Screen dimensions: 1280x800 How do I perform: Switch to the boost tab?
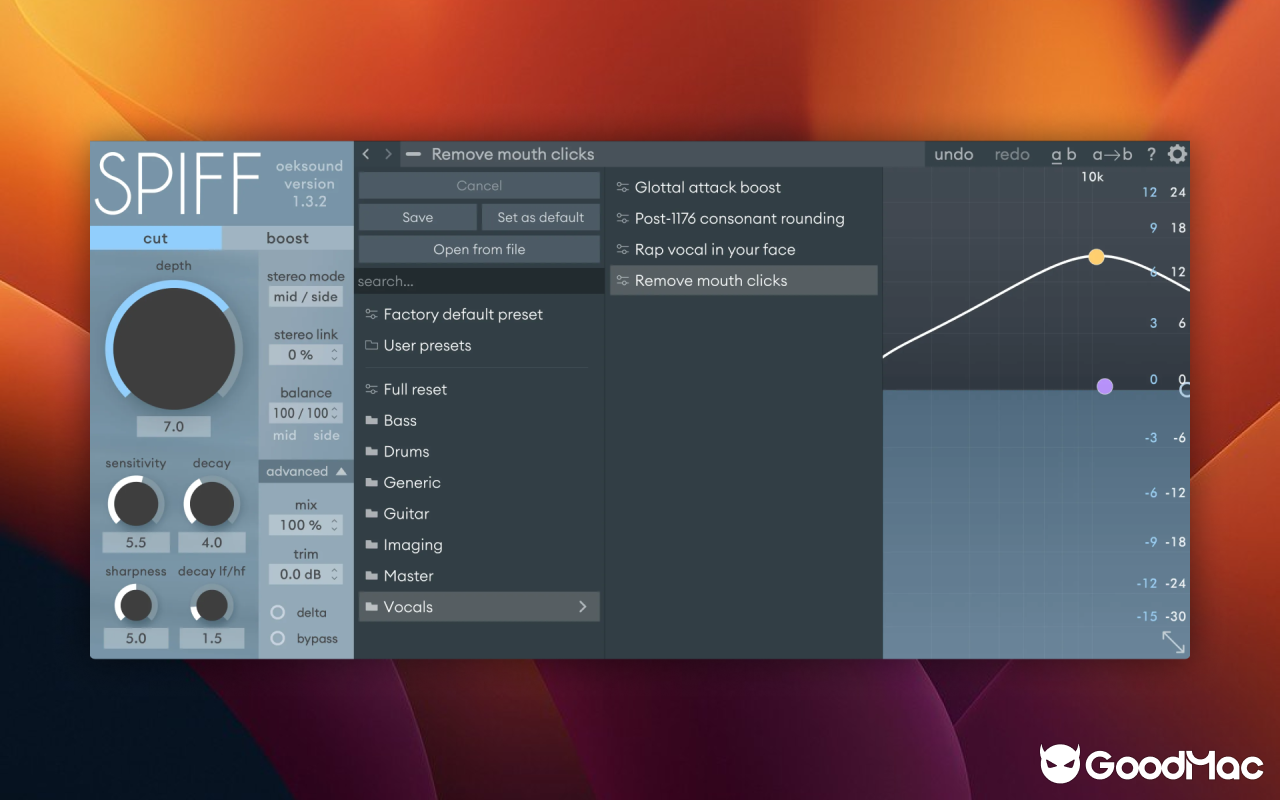(x=288, y=237)
